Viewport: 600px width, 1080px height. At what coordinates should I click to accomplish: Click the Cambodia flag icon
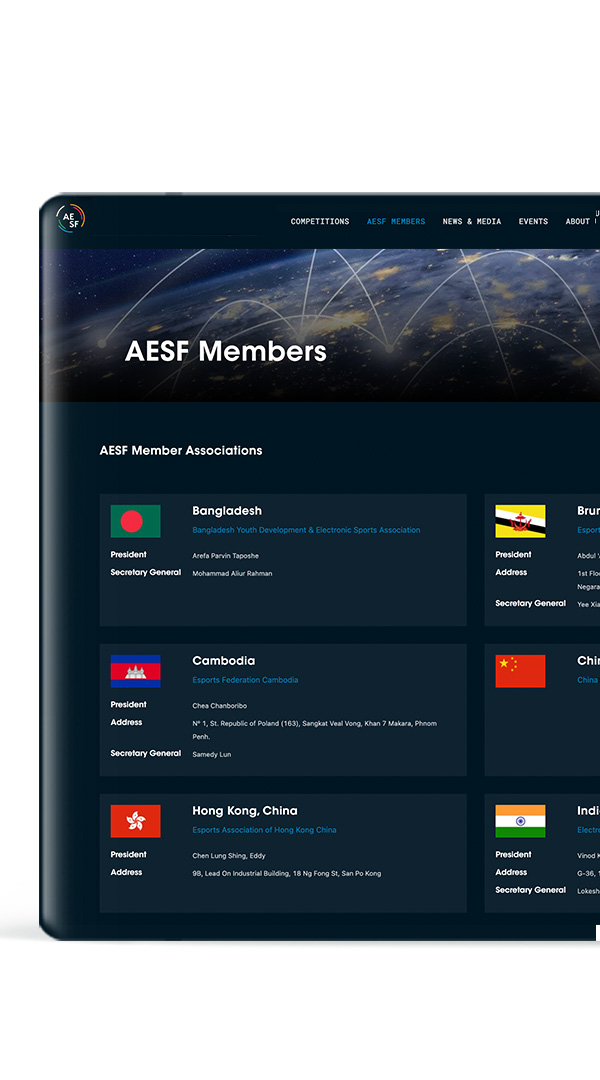136,671
